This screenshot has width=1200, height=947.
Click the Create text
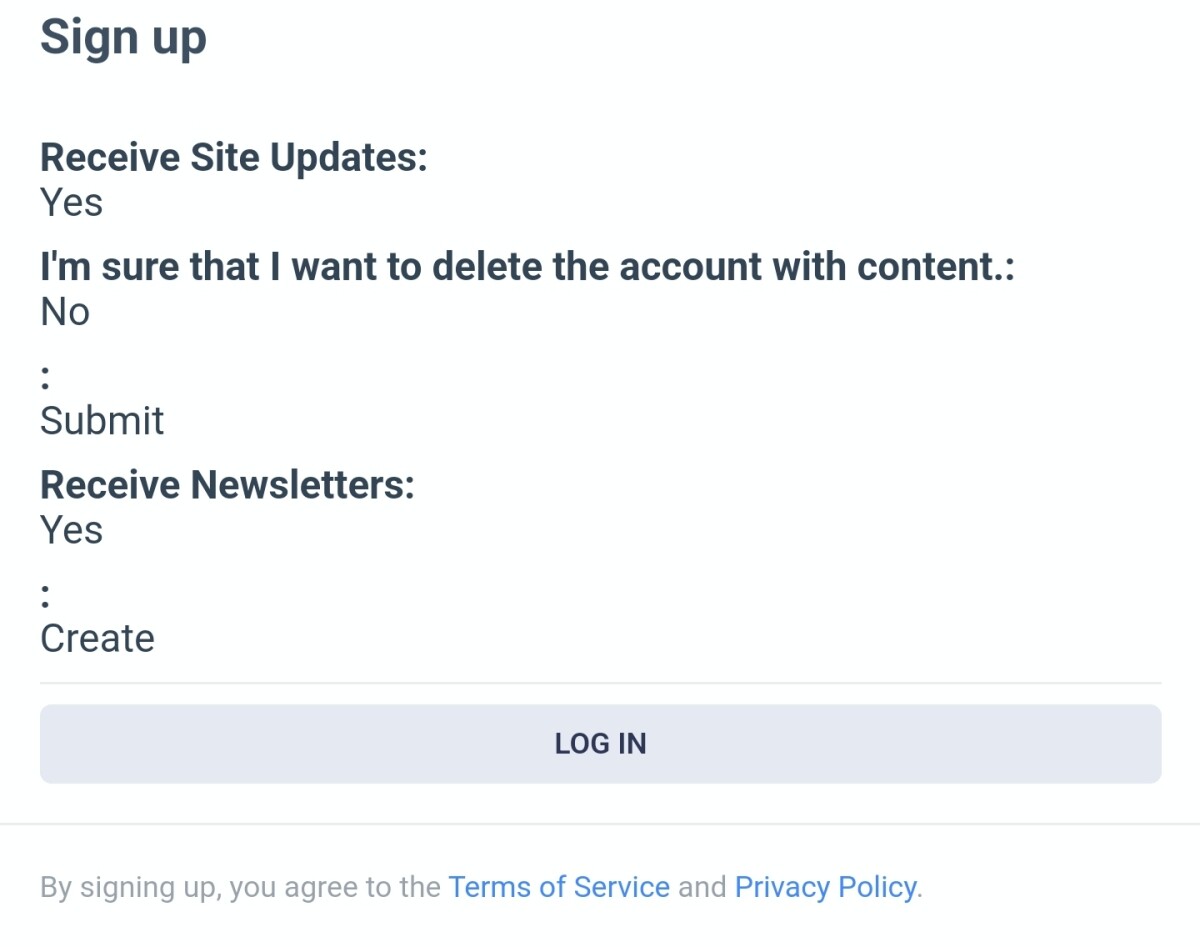[x=97, y=639]
